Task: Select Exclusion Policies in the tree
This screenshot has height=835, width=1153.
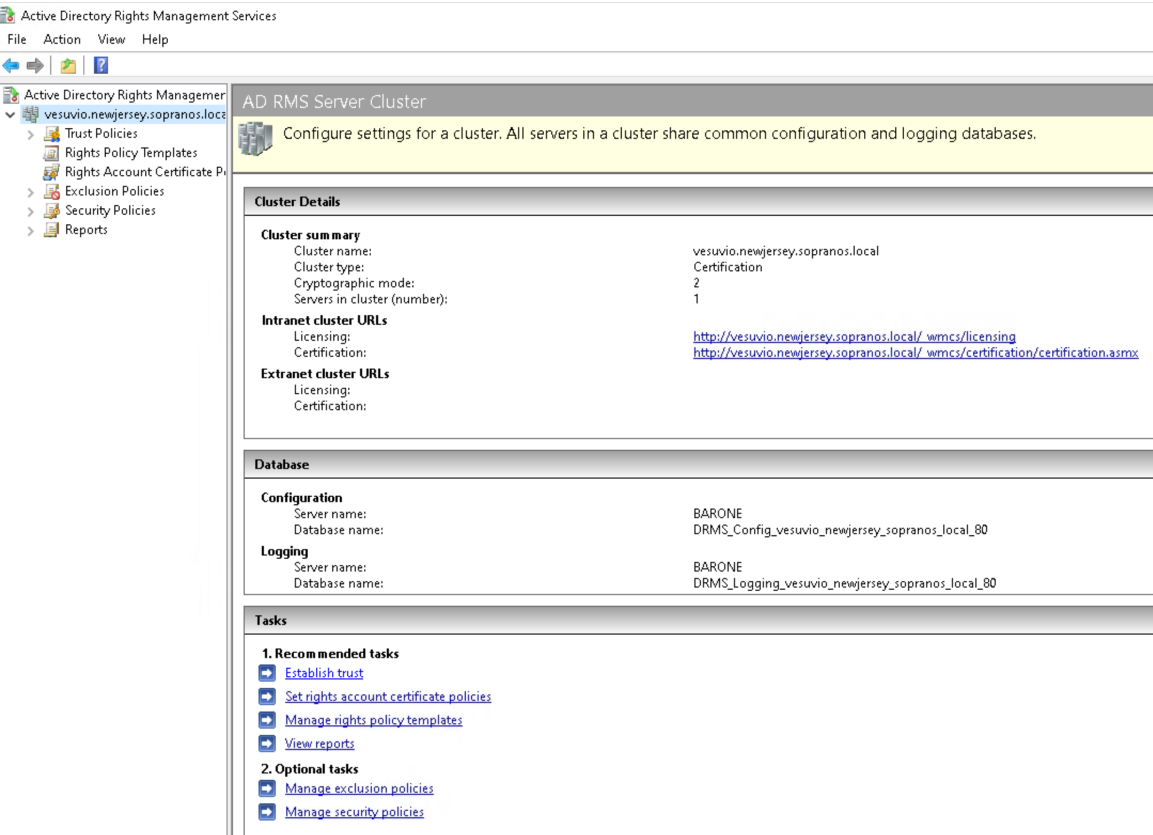Action: [x=114, y=190]
